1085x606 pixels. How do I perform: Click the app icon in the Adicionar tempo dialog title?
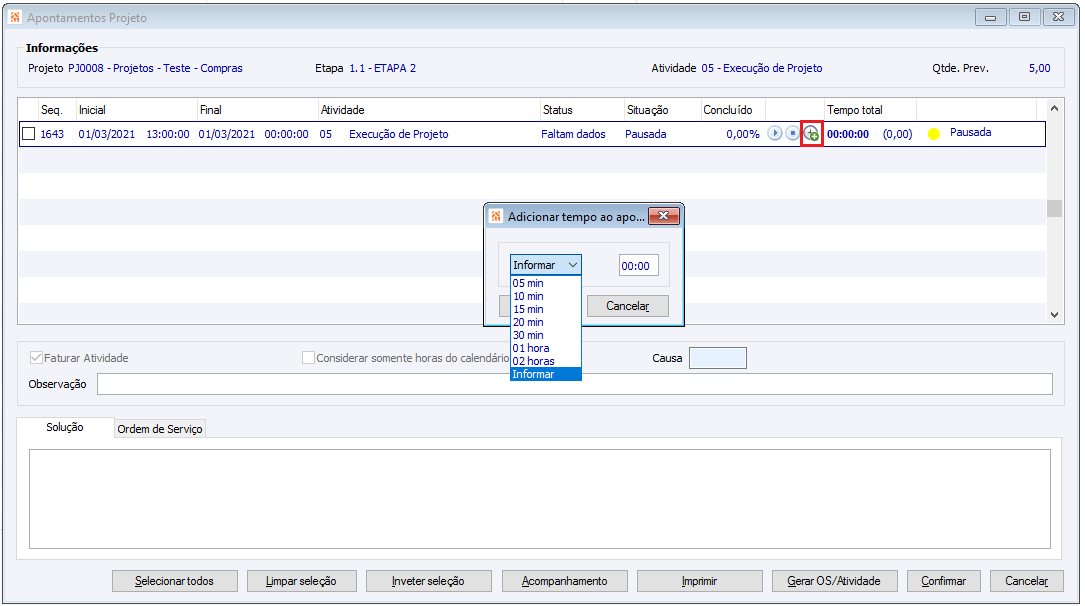[x=495, y=217]
